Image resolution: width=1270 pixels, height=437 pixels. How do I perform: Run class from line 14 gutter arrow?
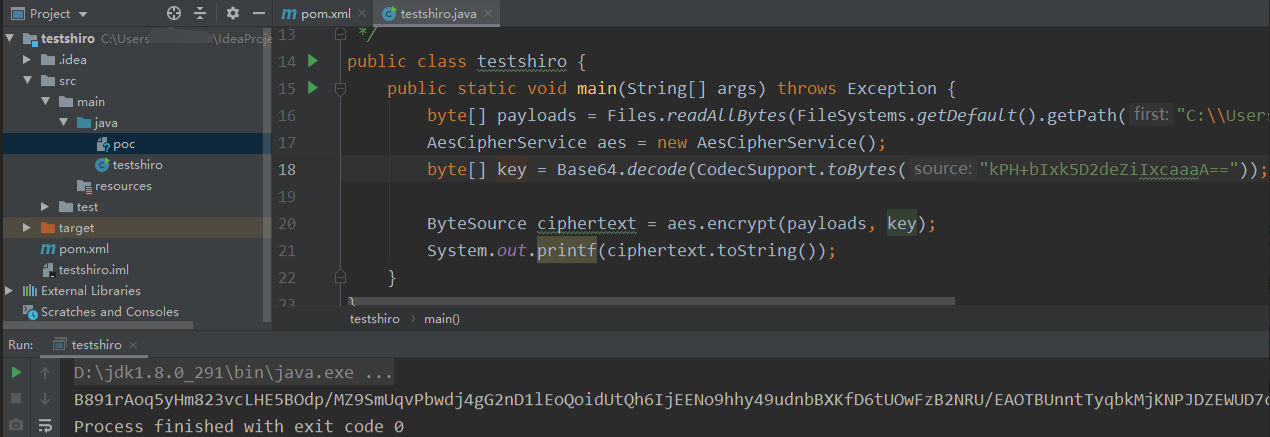click(312, 62)
